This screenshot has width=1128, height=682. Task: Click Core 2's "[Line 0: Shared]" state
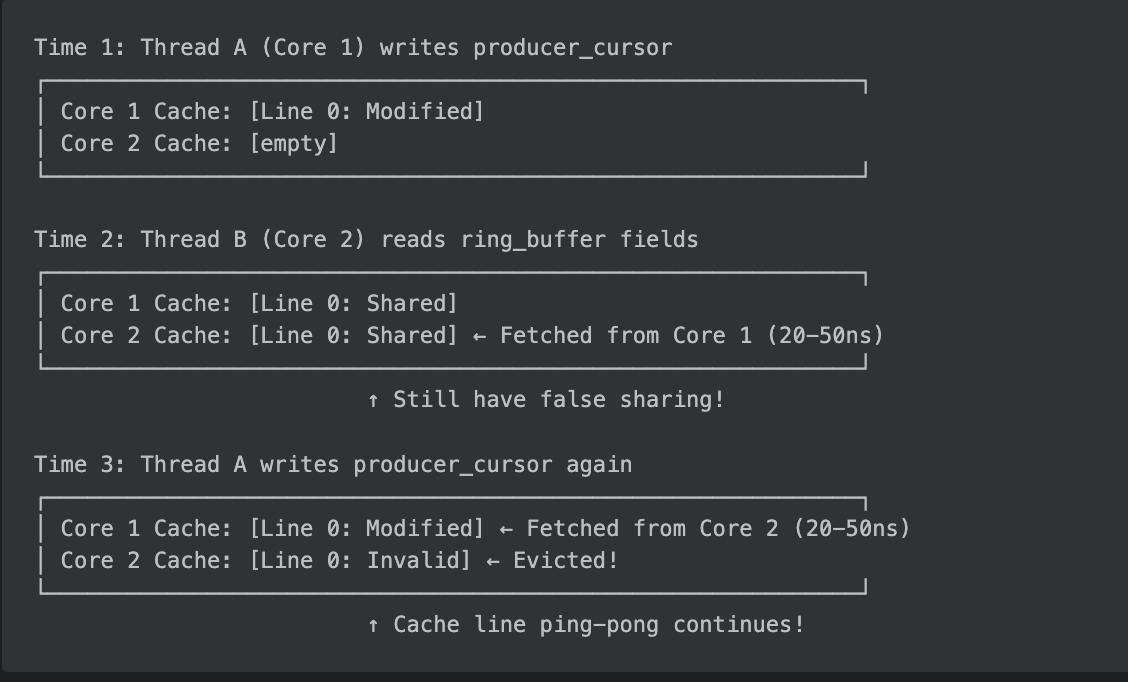coord(353,335)
